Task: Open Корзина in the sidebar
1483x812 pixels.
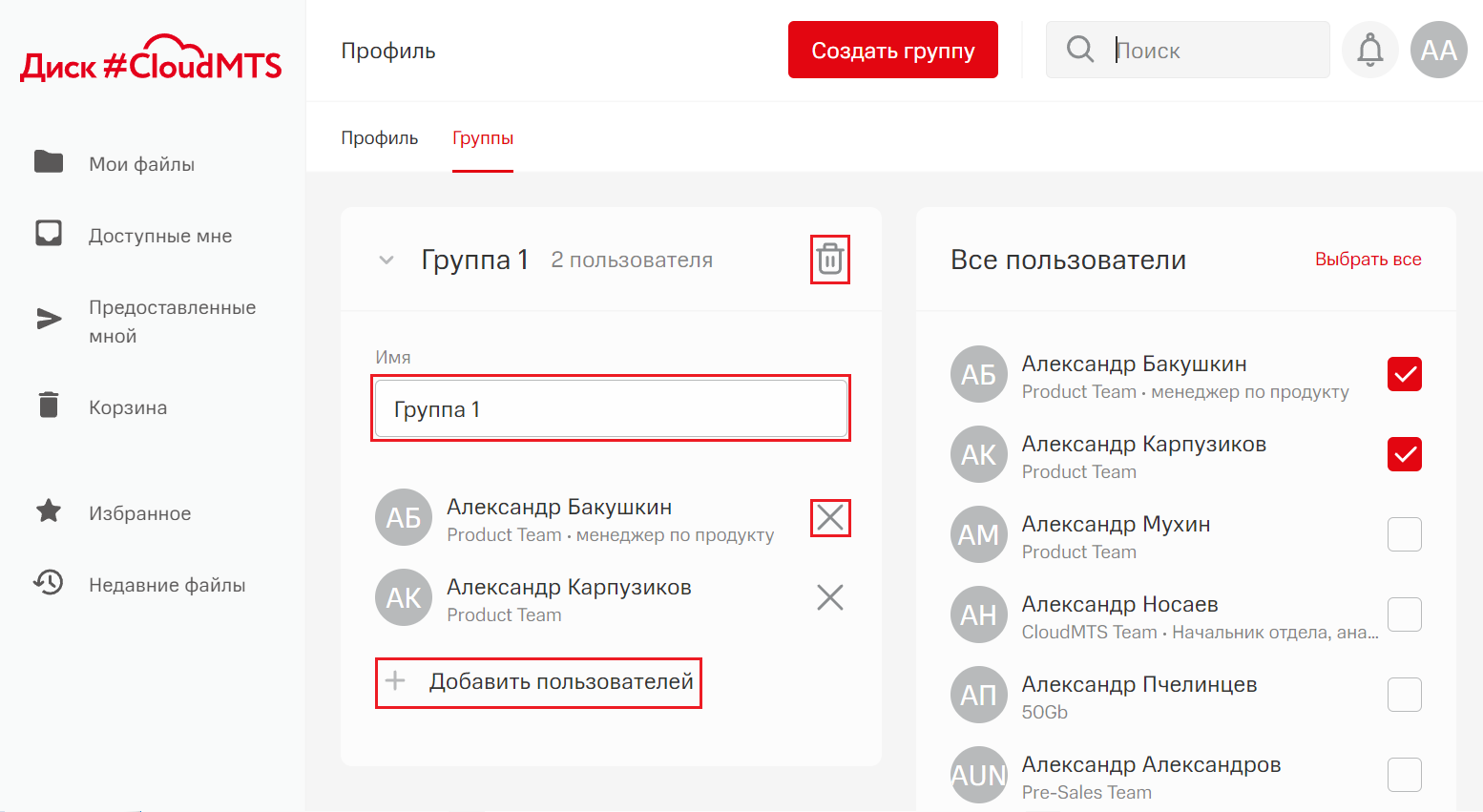Action: [x=127, y=407]
